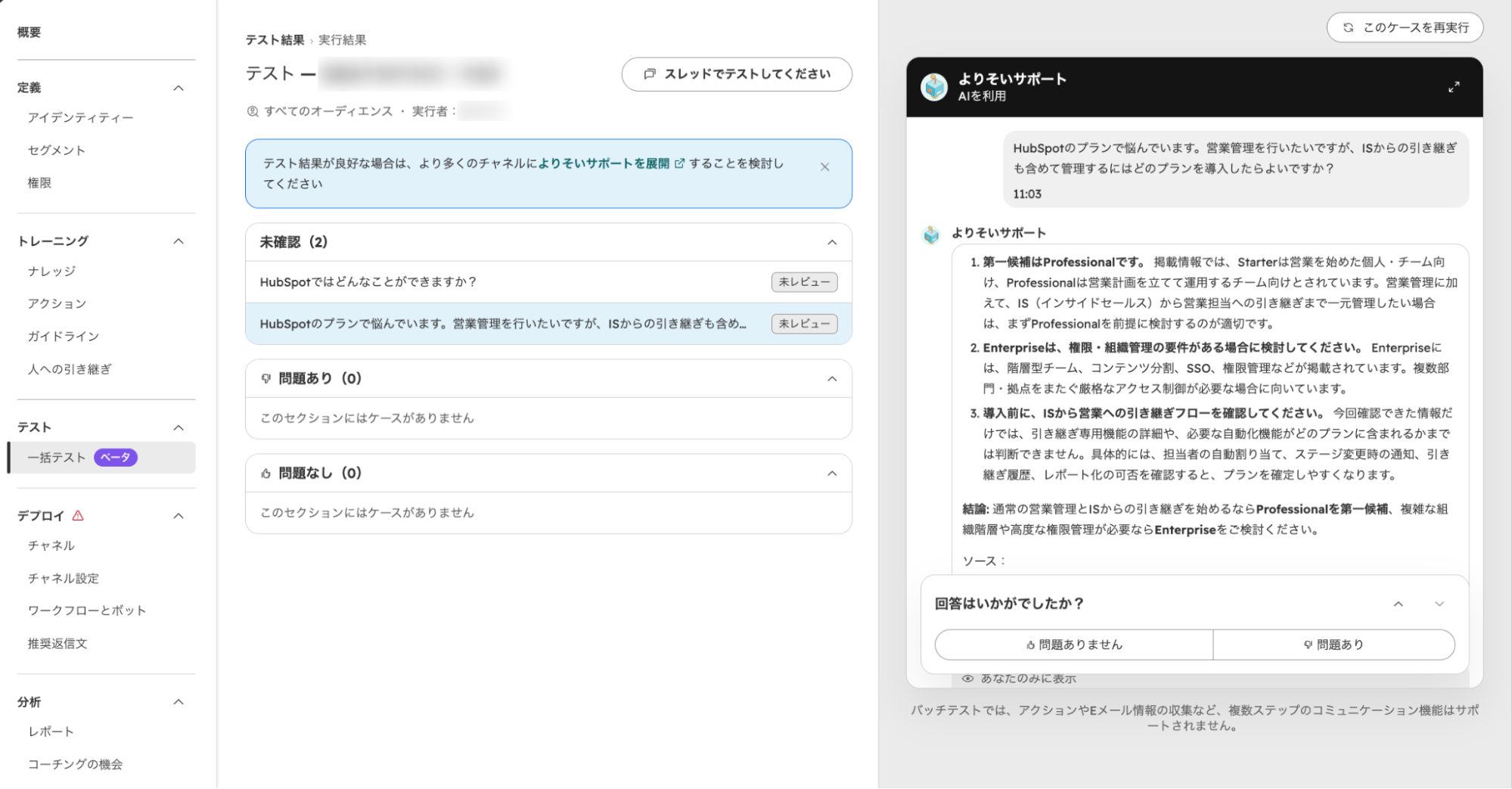Open ワークフローとボット in the sidebar

[87, 610]
